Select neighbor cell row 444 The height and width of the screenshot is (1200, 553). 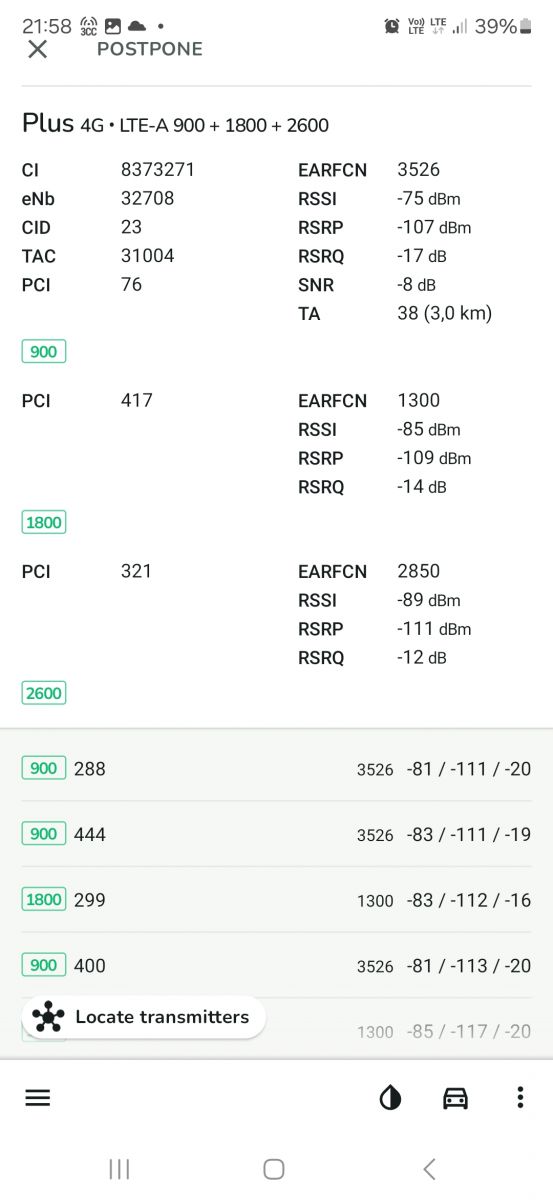(276, 834)
